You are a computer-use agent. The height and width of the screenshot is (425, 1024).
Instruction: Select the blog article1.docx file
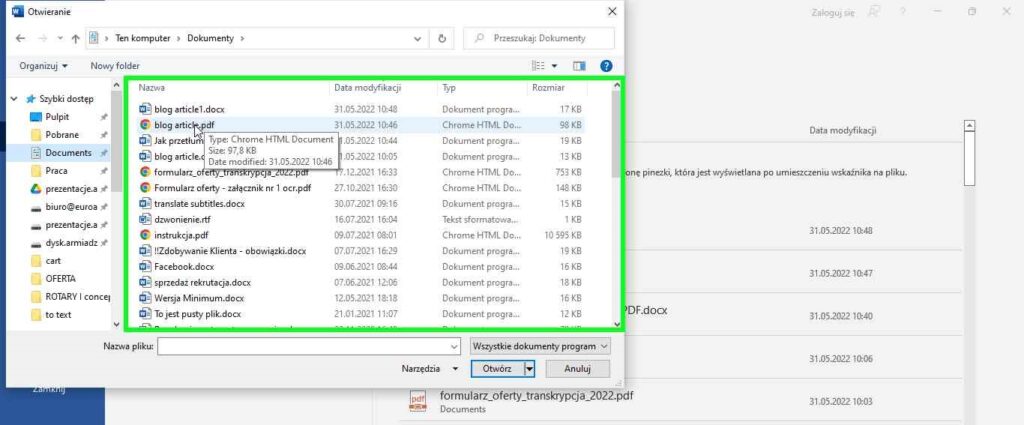point(187,109)
